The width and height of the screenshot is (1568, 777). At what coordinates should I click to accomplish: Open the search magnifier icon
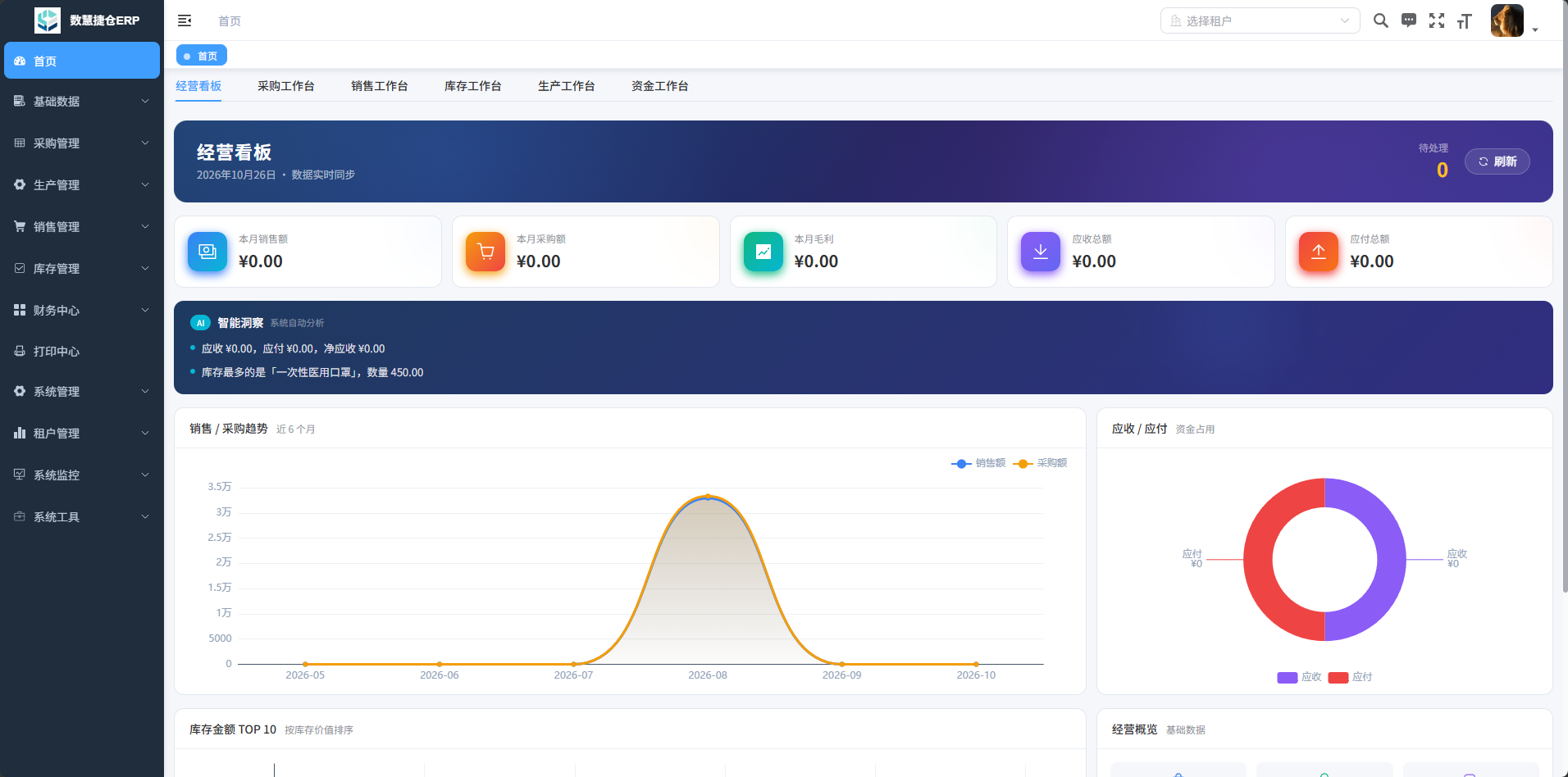coord(1381,20)
